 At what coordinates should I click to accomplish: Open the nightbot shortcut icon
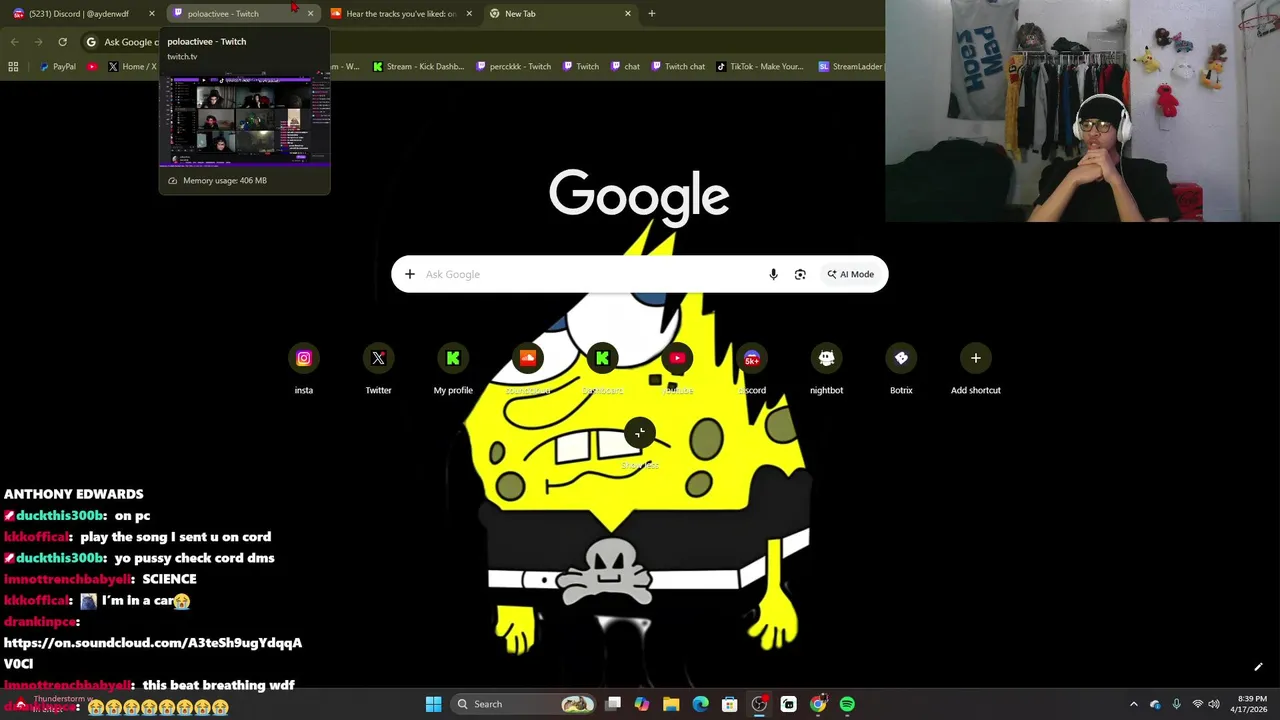pyautogui.click(x=826, y=358)
